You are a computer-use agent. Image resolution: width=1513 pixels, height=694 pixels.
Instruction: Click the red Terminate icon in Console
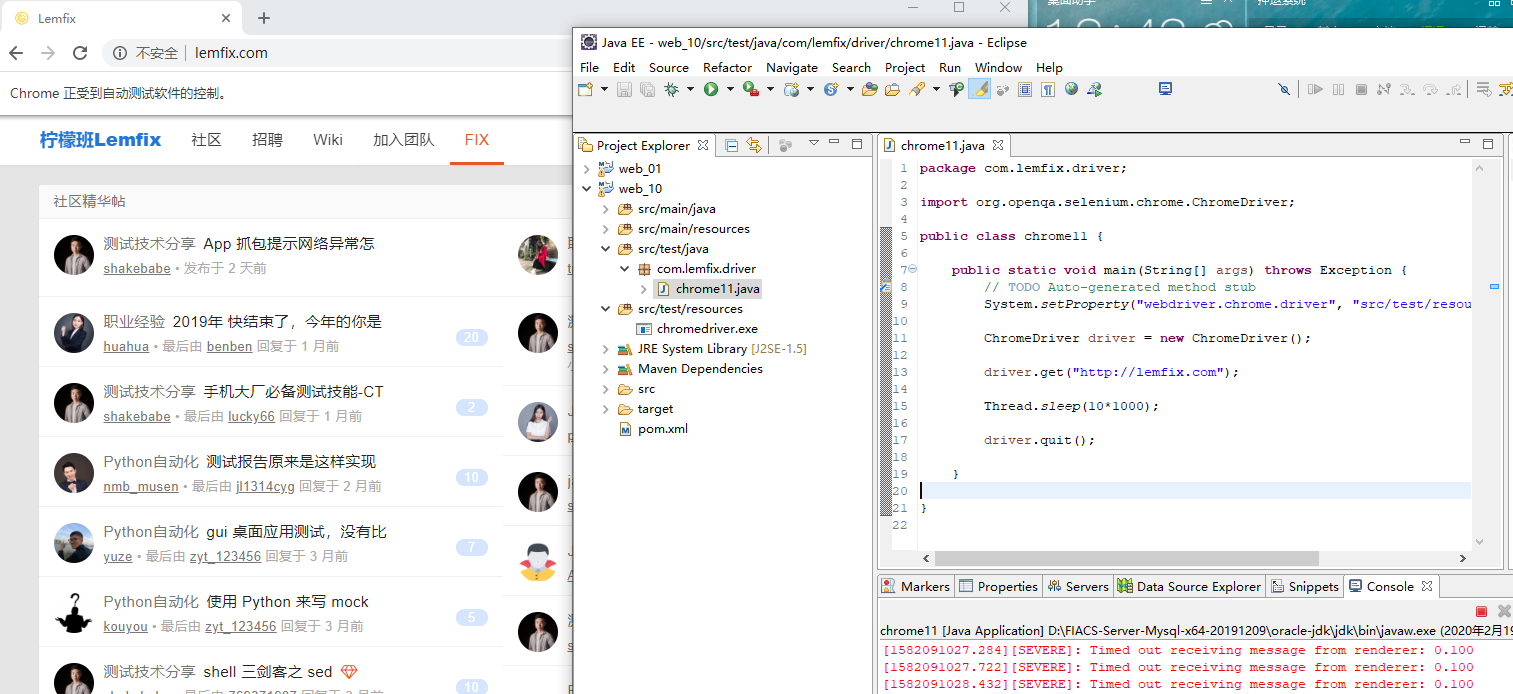pos(1481,611)
